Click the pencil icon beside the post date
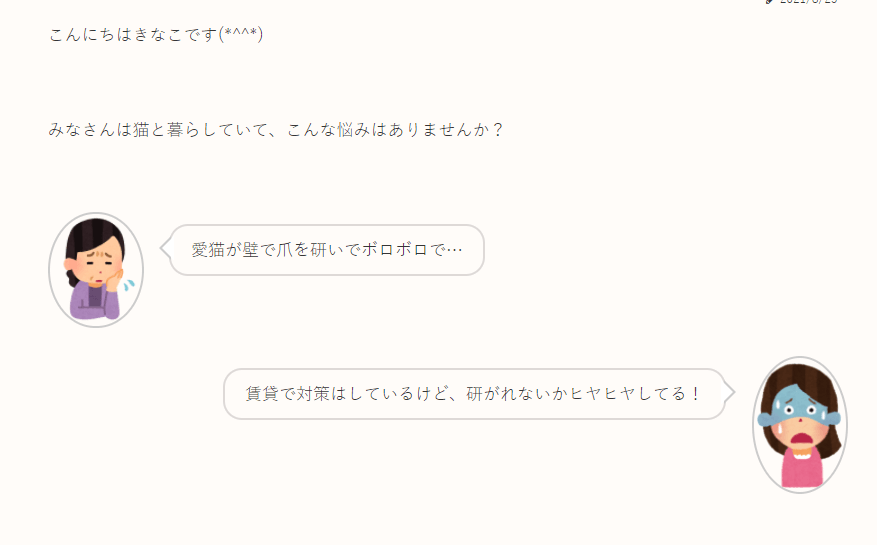This screenshot has width=877, height=545. tap(769, 2)
